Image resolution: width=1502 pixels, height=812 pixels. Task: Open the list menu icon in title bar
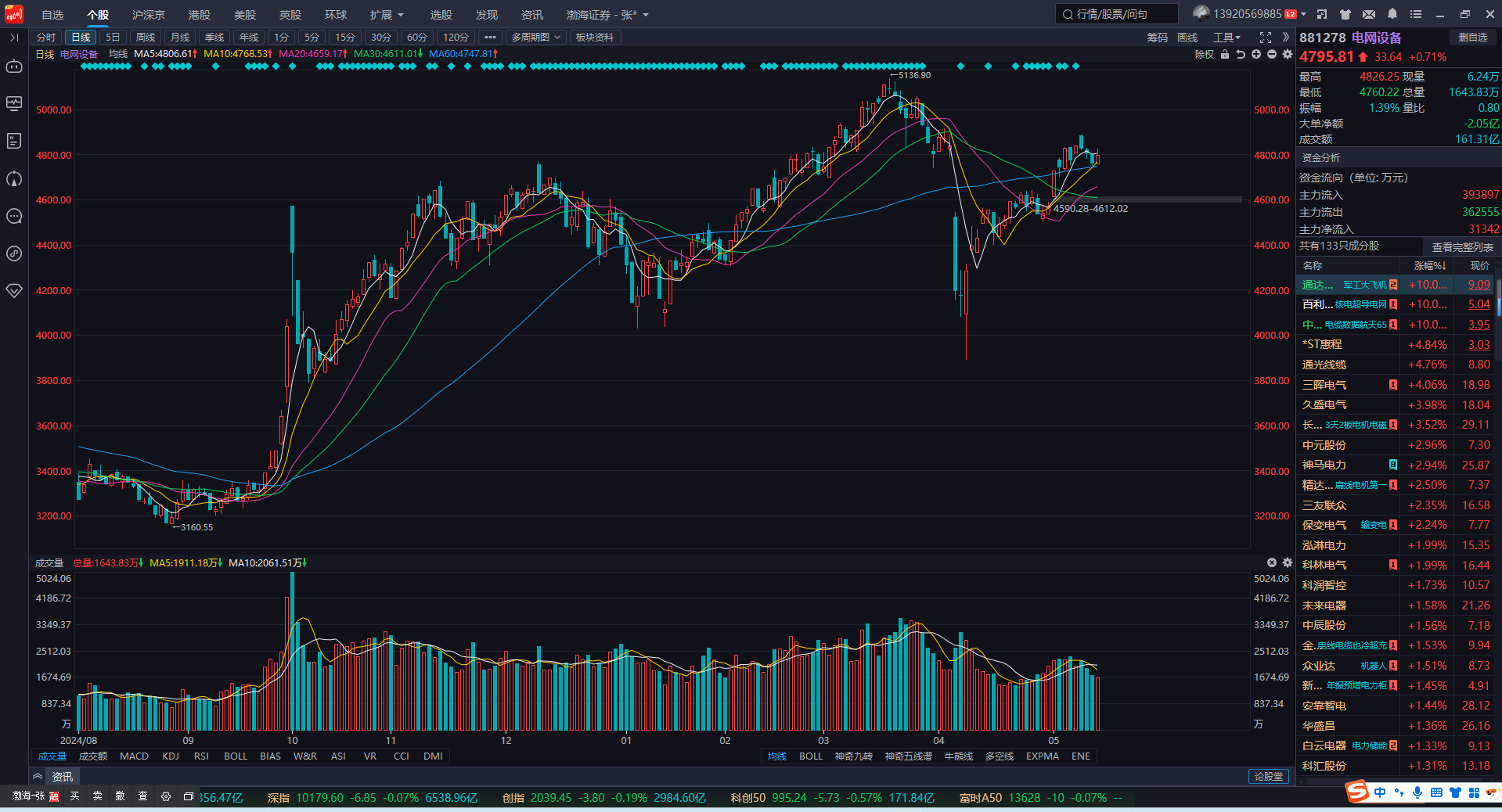coord(1416,14)
